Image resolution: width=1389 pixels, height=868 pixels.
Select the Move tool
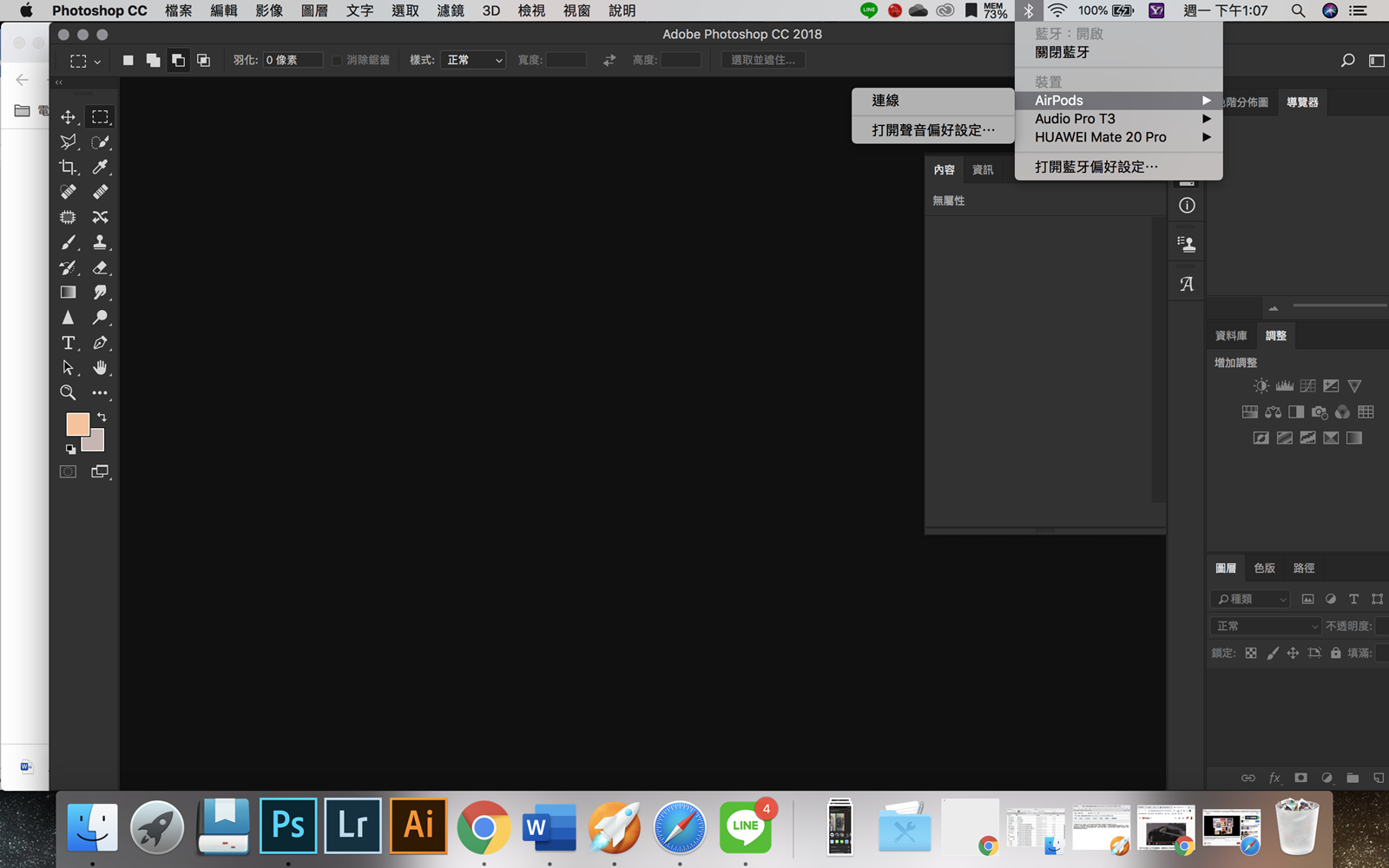click(68, 116)
